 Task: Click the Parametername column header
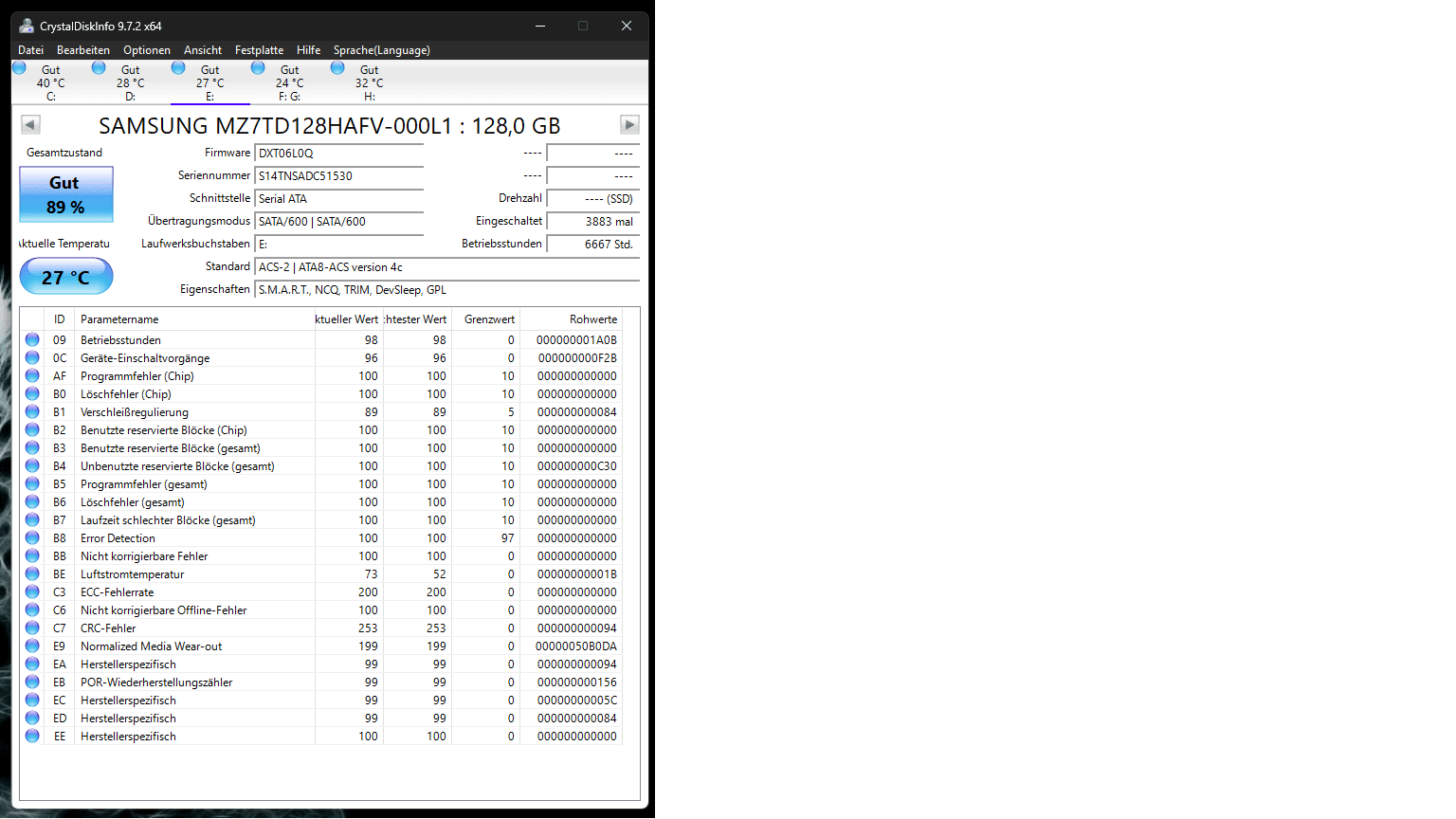194,319
